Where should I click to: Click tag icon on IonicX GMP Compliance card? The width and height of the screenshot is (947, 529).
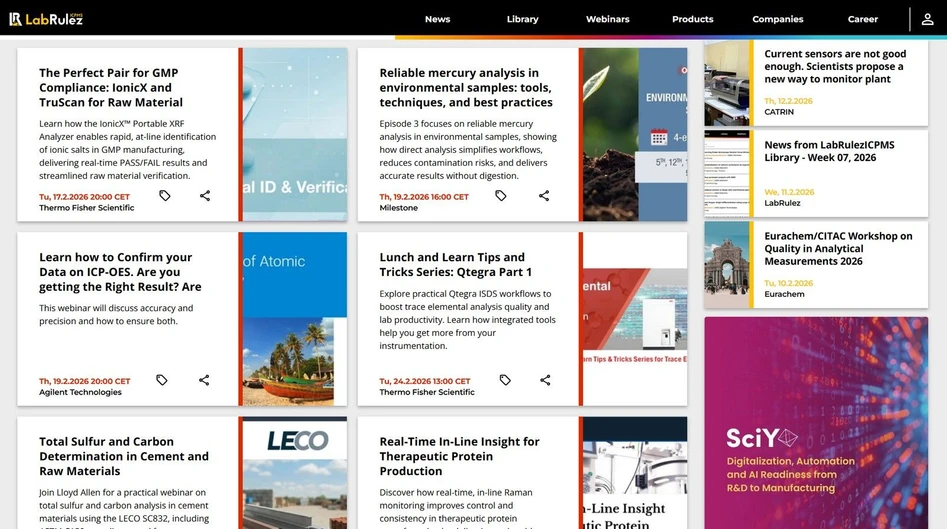pyautogui.click(x=165, y=196)
